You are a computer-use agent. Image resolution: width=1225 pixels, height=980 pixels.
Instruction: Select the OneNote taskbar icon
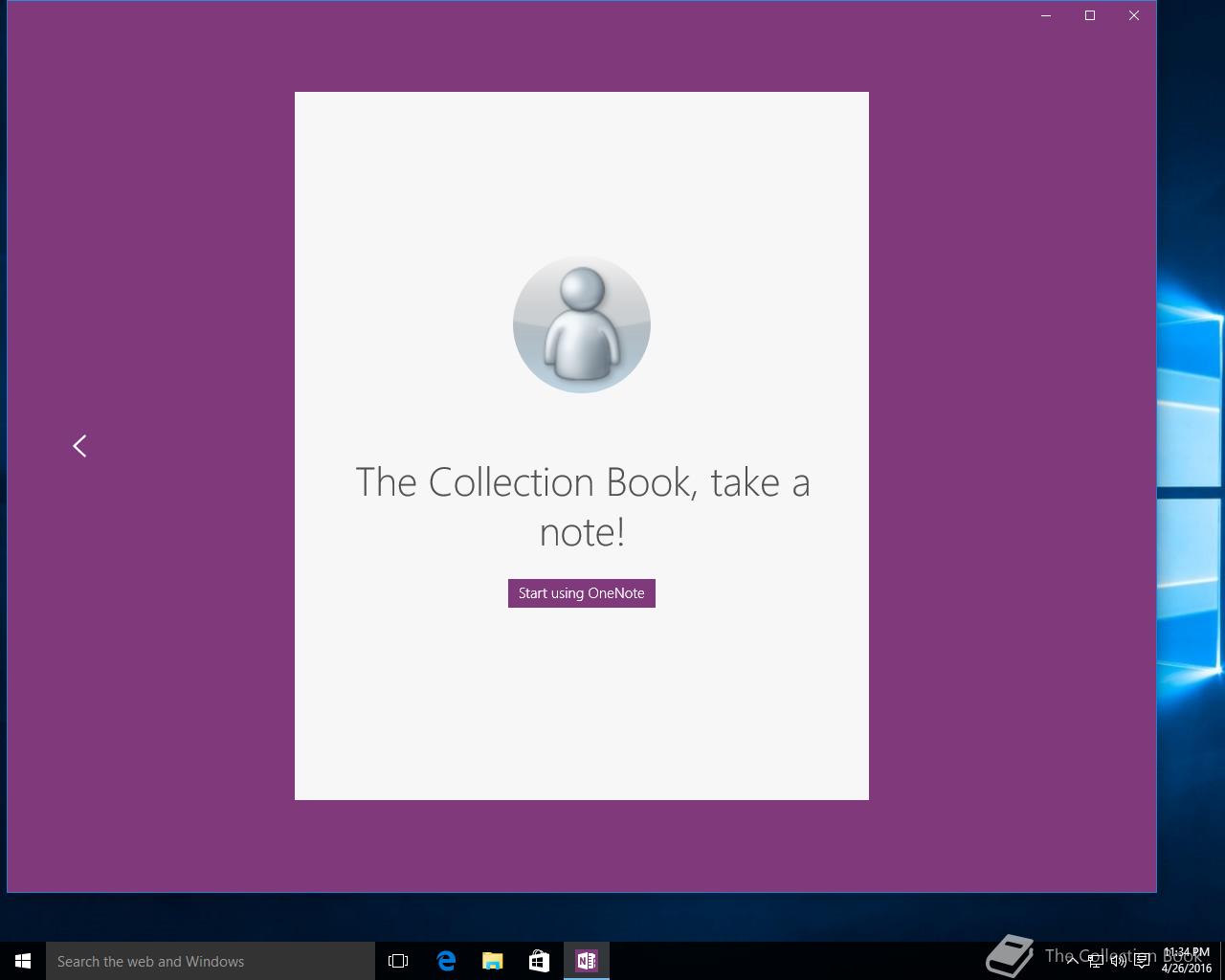pos(586,961)
